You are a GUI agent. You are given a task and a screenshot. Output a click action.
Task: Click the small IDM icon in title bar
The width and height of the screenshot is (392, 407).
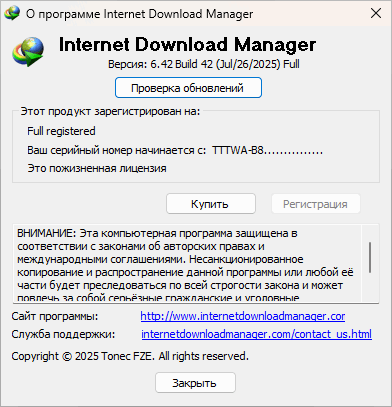point(12,13)
